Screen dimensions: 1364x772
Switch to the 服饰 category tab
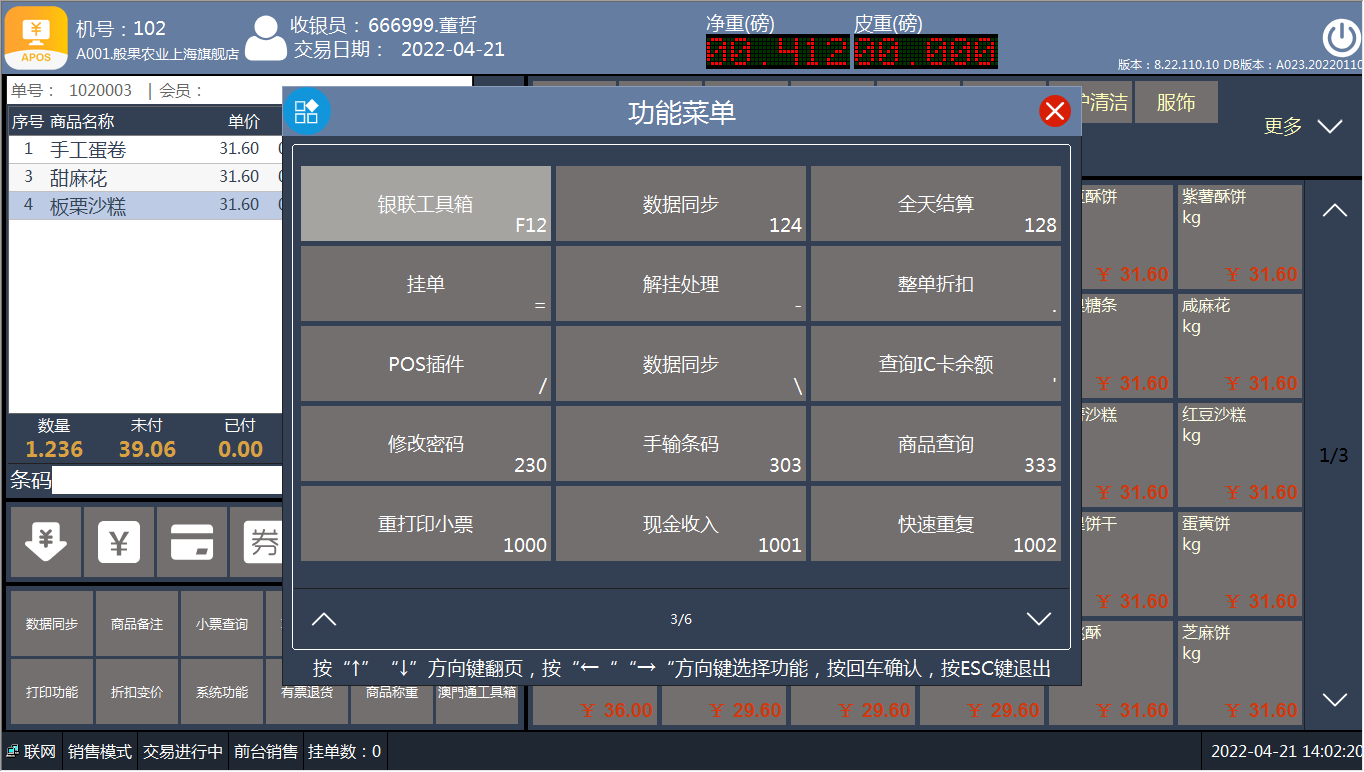pyautogui.click(x=1176, y=102)
